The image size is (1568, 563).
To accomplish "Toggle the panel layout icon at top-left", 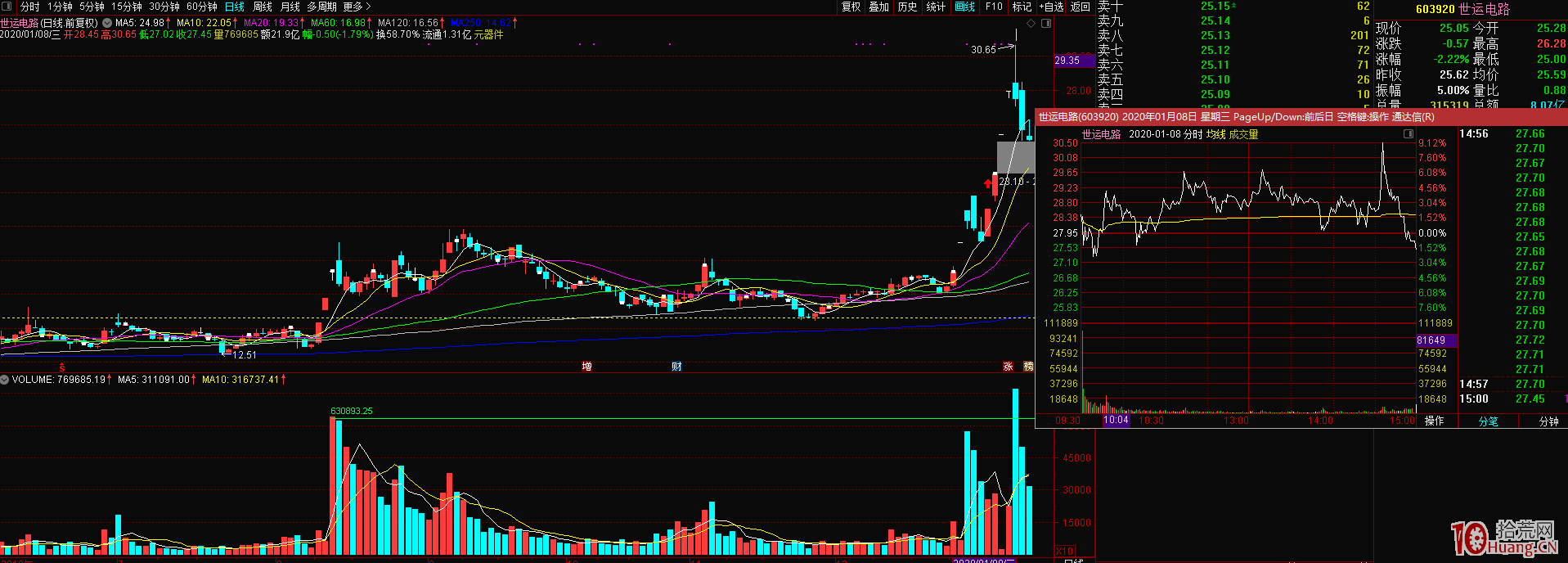I will click(x=7, y=7).
